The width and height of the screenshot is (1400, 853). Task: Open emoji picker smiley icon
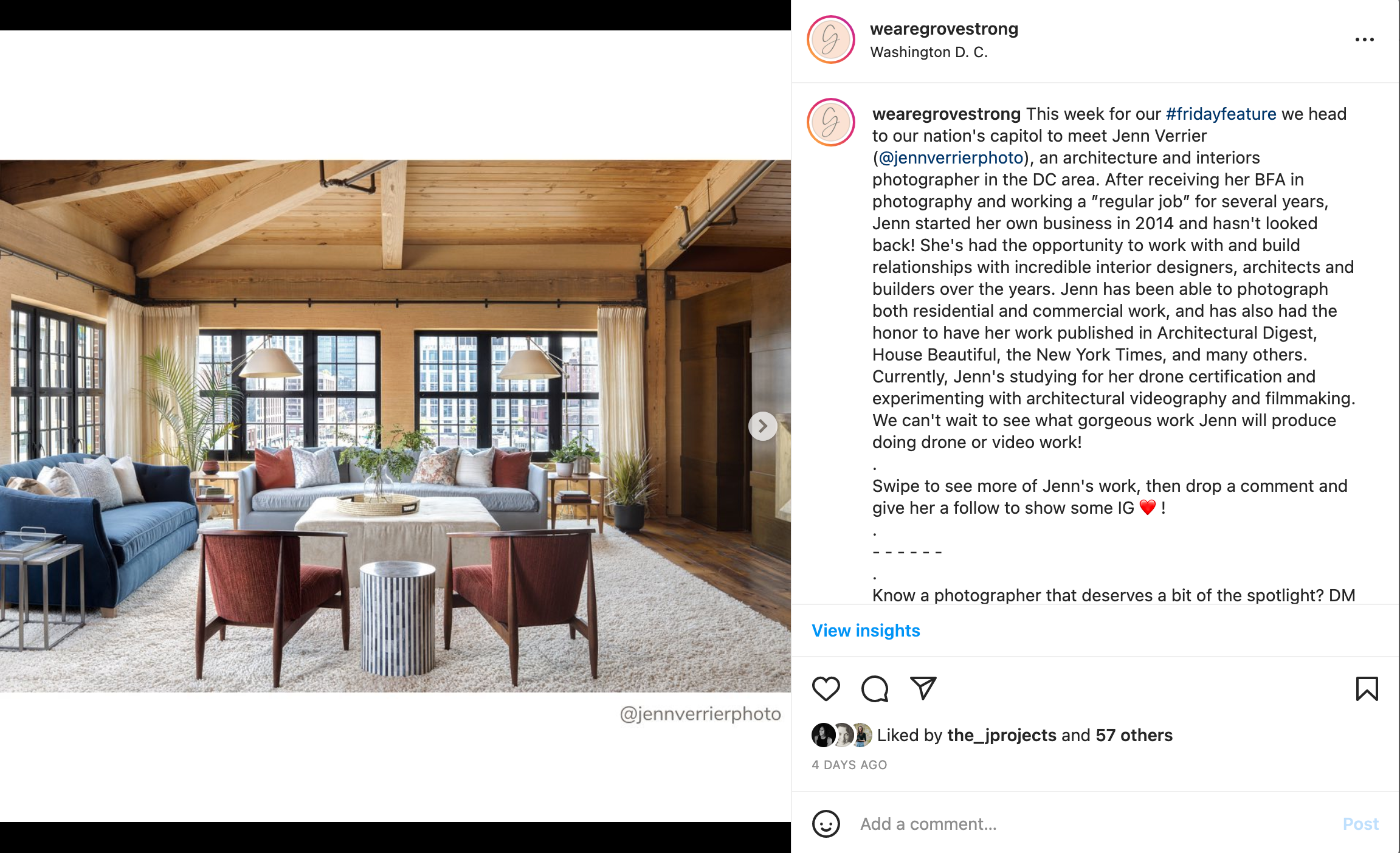826,824
